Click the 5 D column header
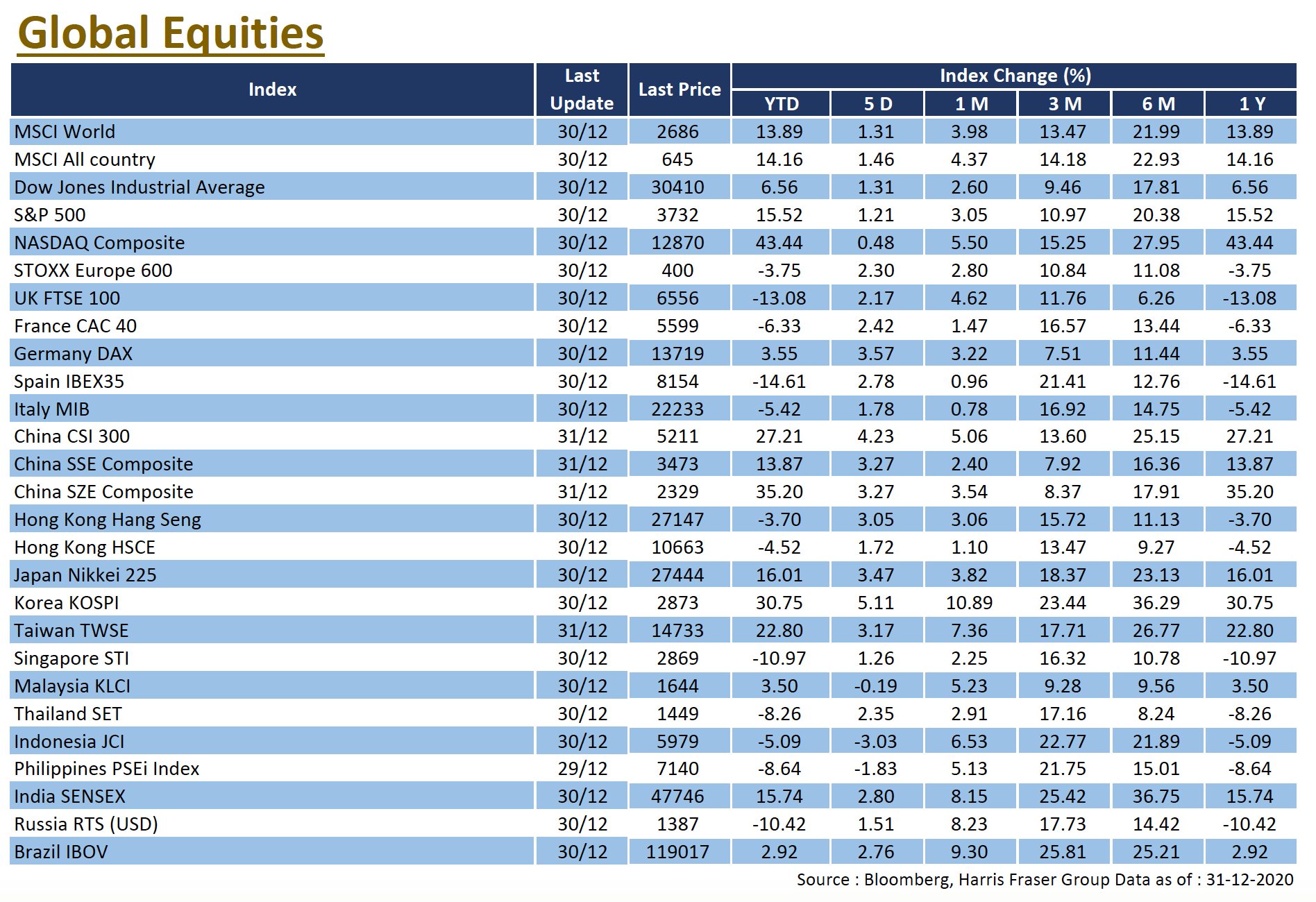The image size is (1316, 902). point(877,104)
